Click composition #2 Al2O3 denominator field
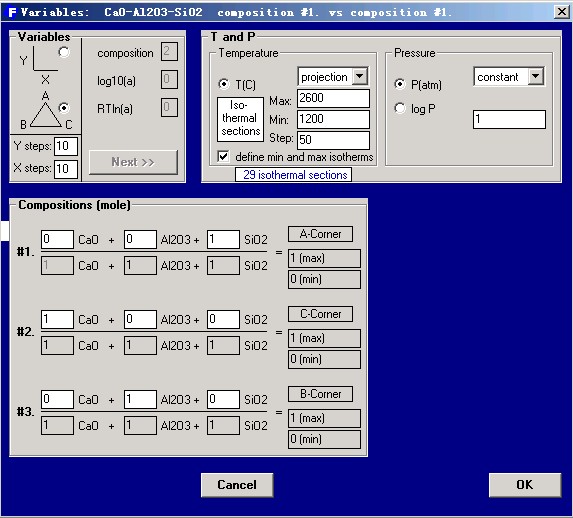573x518 pixels. click(140, 345)
